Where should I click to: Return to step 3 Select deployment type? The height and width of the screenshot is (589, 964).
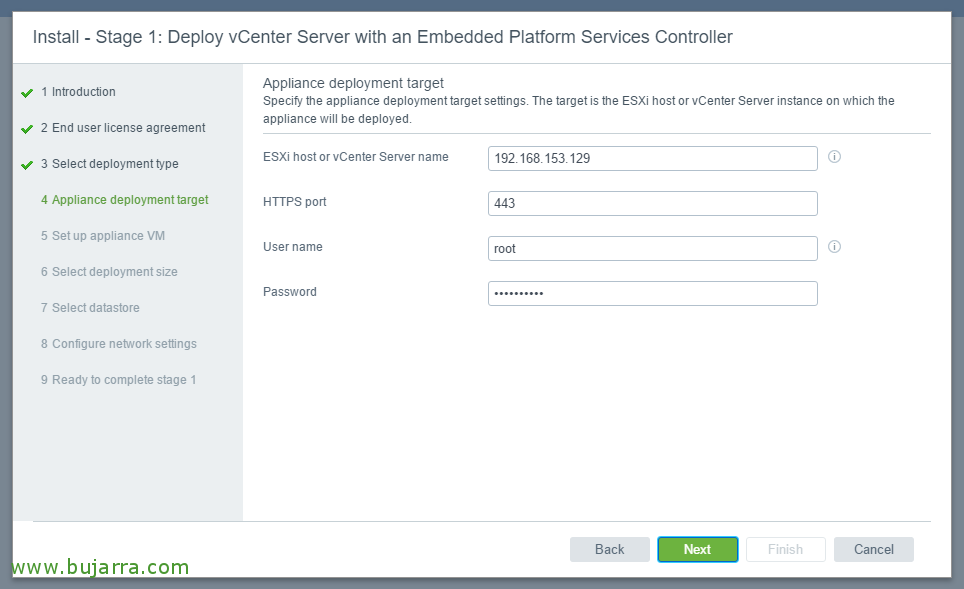click(x=109, y=164)
